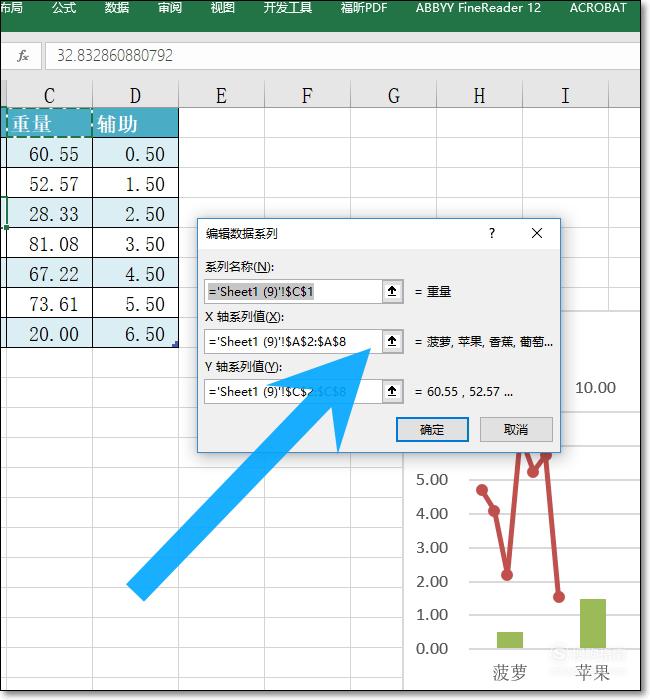Open the 福昕PDF ribbon tab
Viewport: 650px width, 700px height.
[x=364, y=8]
